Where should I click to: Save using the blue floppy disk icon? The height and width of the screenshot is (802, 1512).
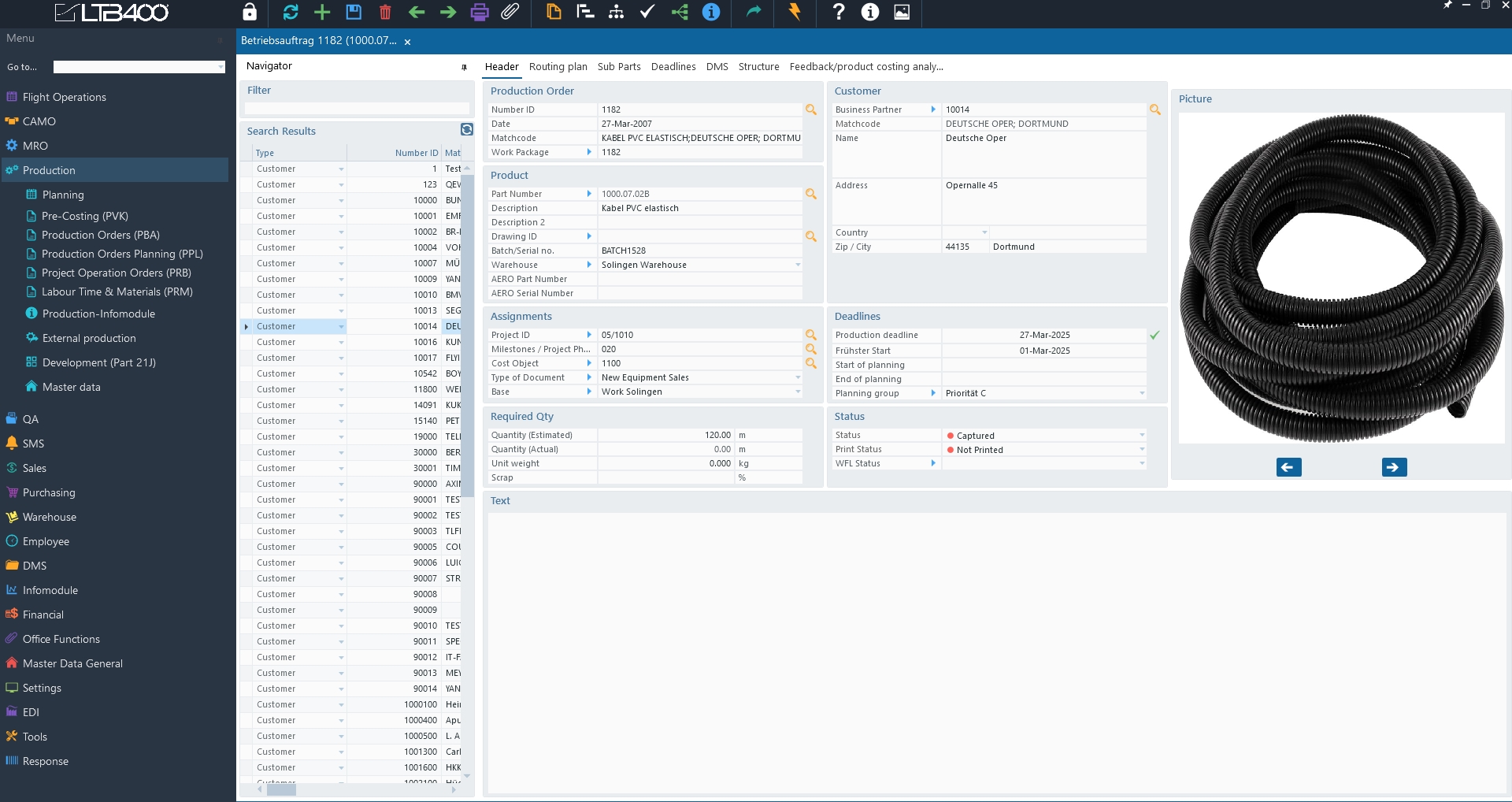click(x=354, y=12)
